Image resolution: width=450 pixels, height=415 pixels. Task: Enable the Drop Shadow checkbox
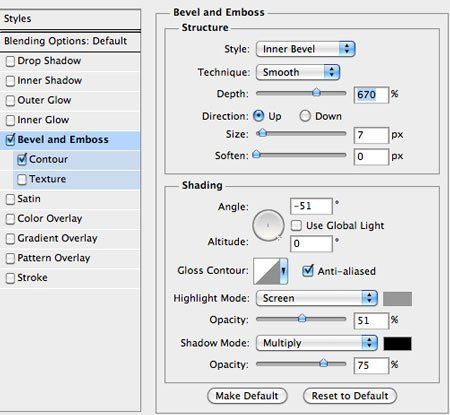[x=10, y=61]
